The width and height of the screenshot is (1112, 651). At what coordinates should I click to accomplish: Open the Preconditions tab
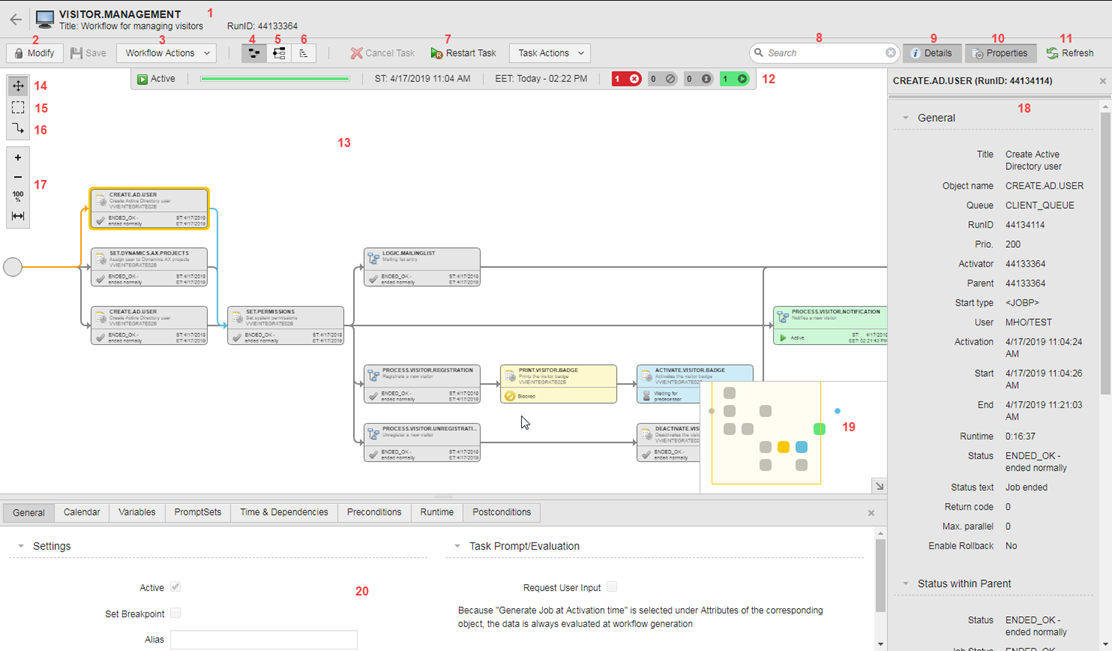[x=373, y=511]
